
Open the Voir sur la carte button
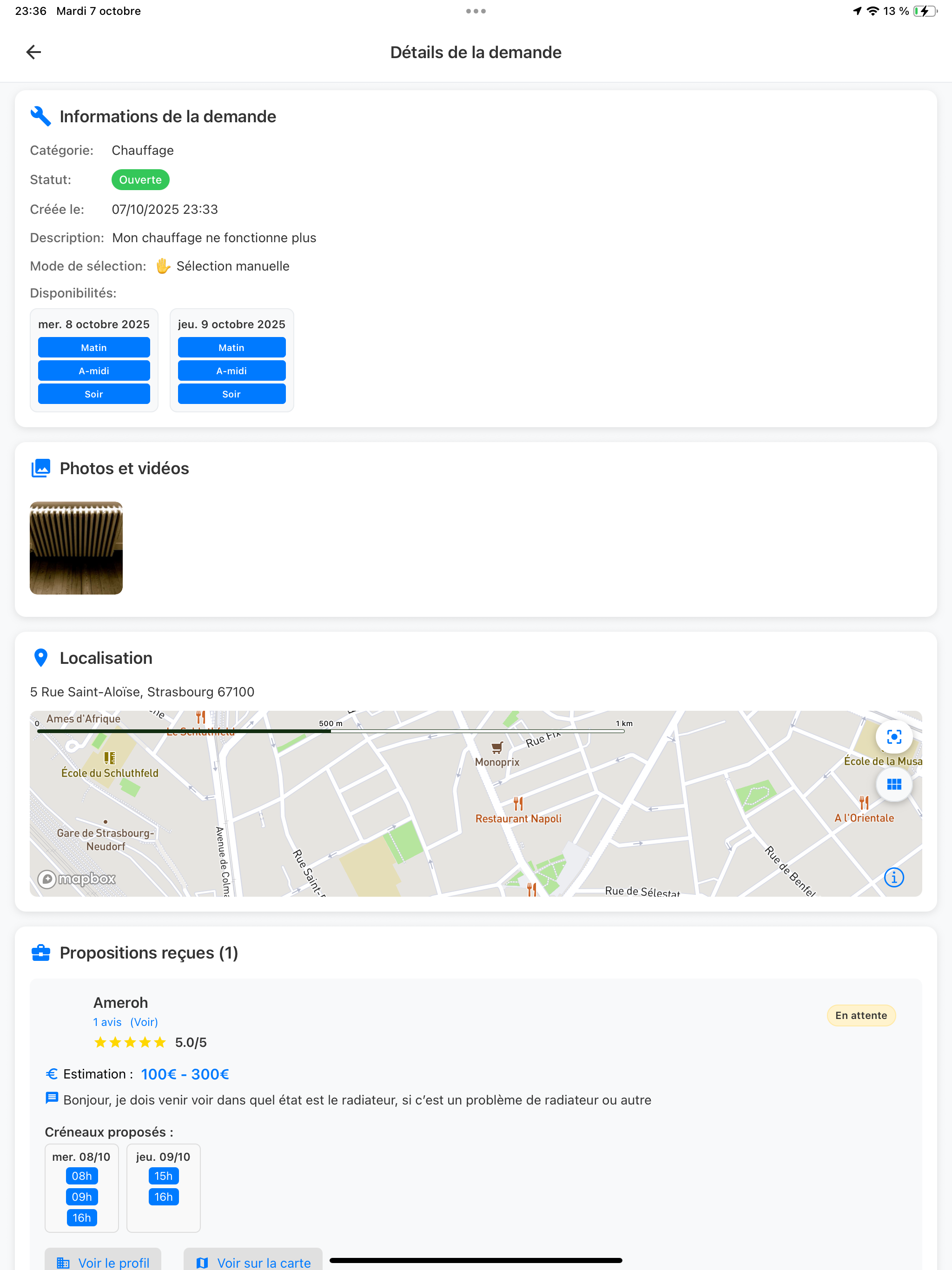pos(253,1259)
